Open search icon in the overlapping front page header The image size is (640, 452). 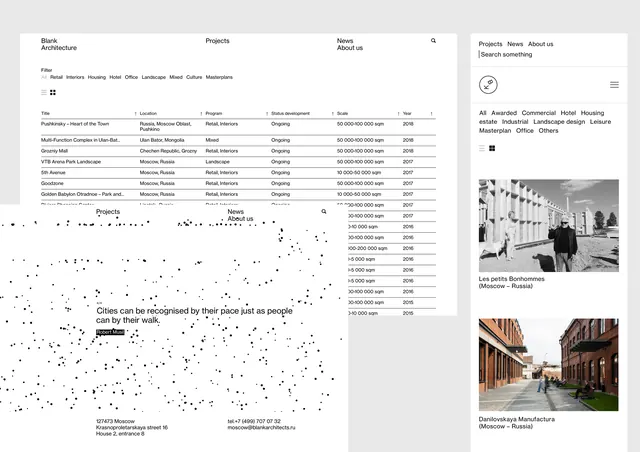tap(324, 212)
